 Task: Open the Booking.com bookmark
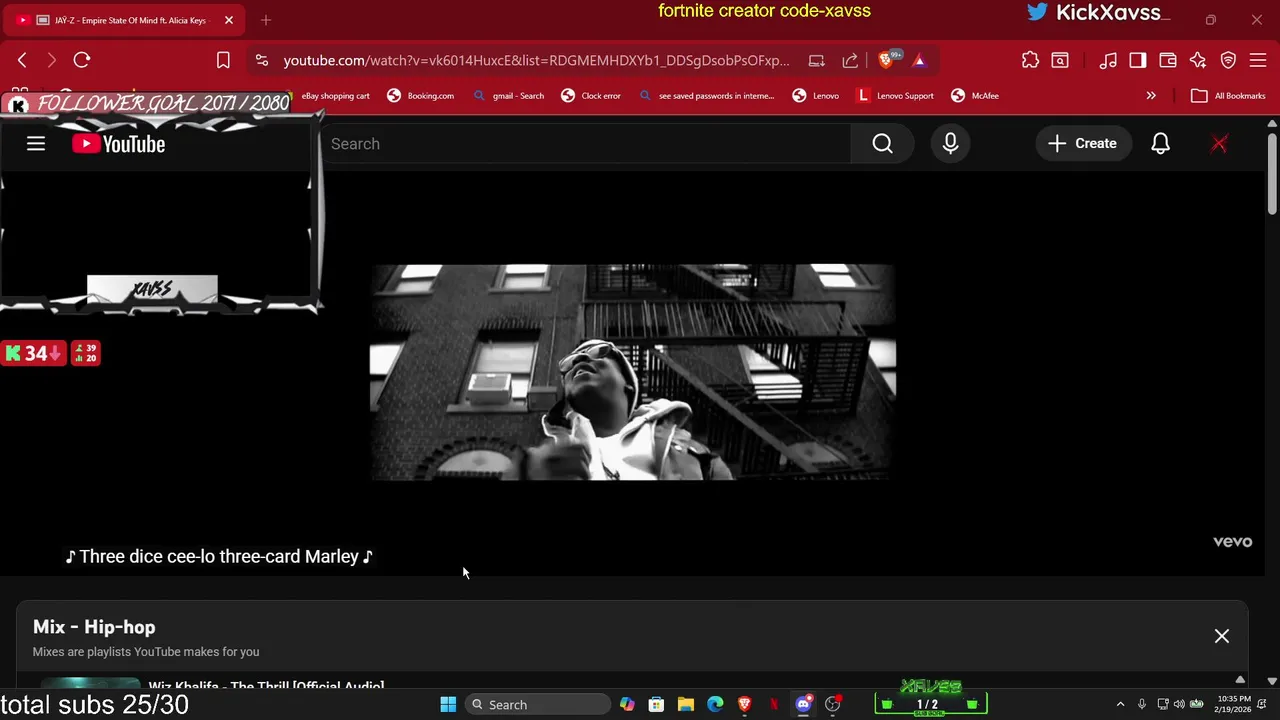[421, 96]
